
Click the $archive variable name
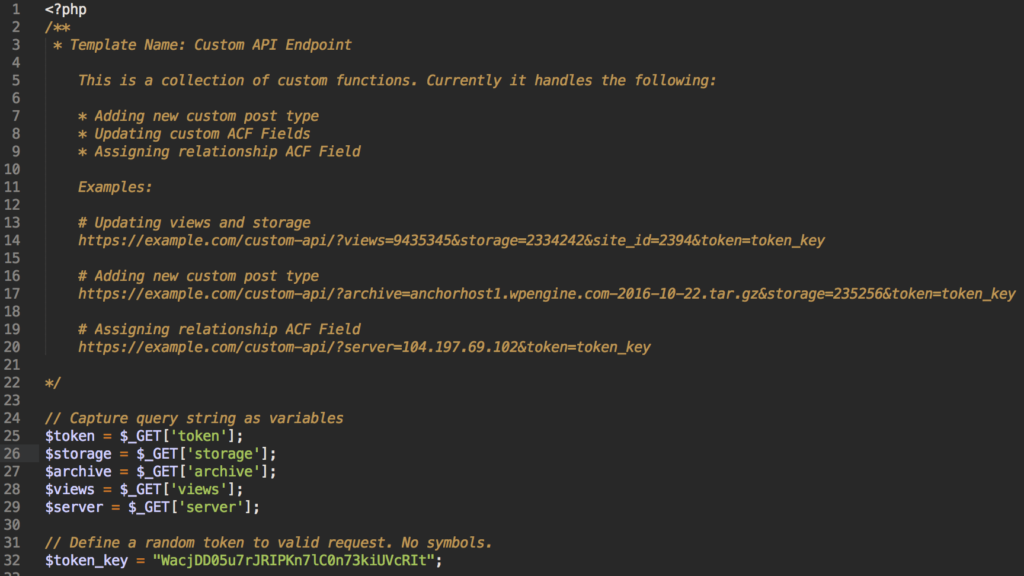78,472
